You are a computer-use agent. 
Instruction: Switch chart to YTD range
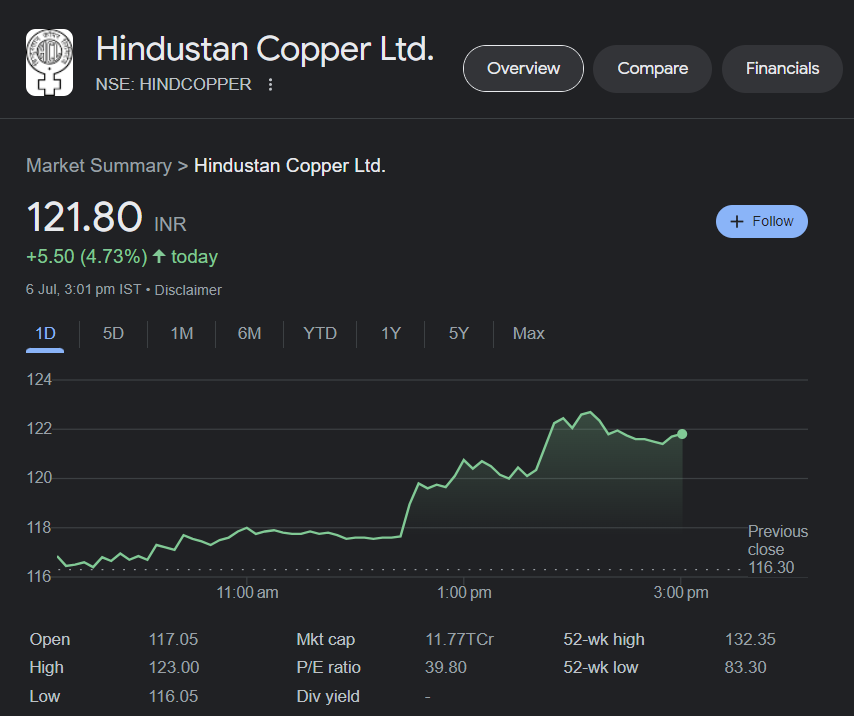coord(320,333)
